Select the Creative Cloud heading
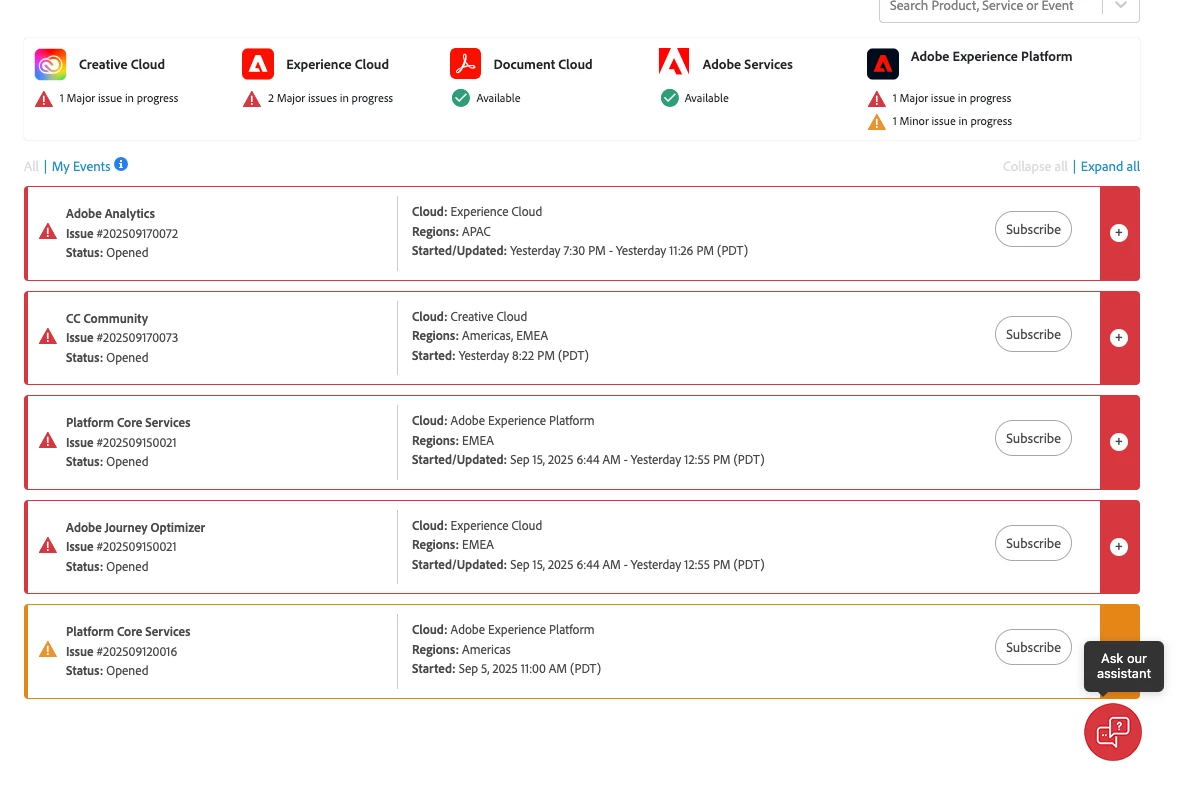Screen dimensions: 1198x793 pos(121,64)
